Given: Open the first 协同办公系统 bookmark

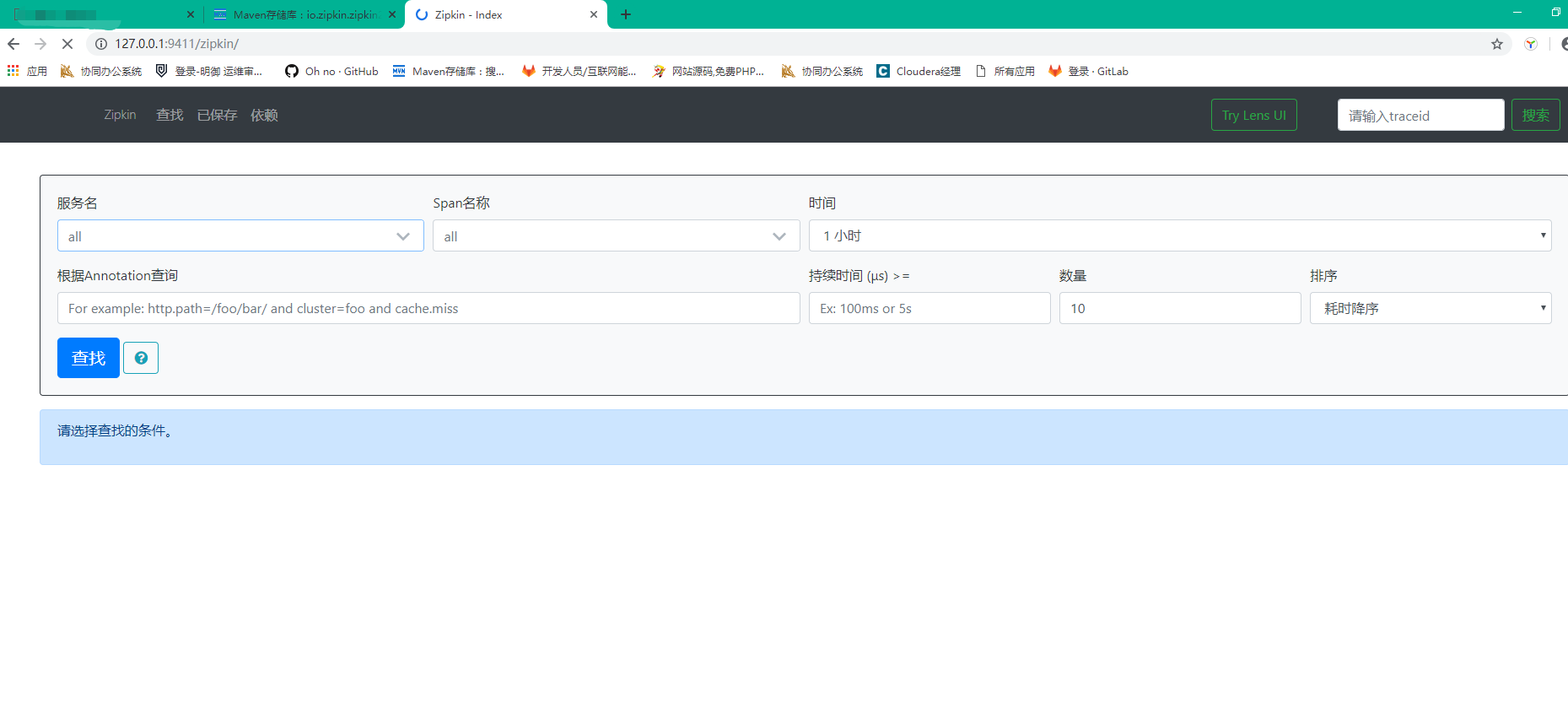Looking at the screenshot, I should click(x=101, y=71).
